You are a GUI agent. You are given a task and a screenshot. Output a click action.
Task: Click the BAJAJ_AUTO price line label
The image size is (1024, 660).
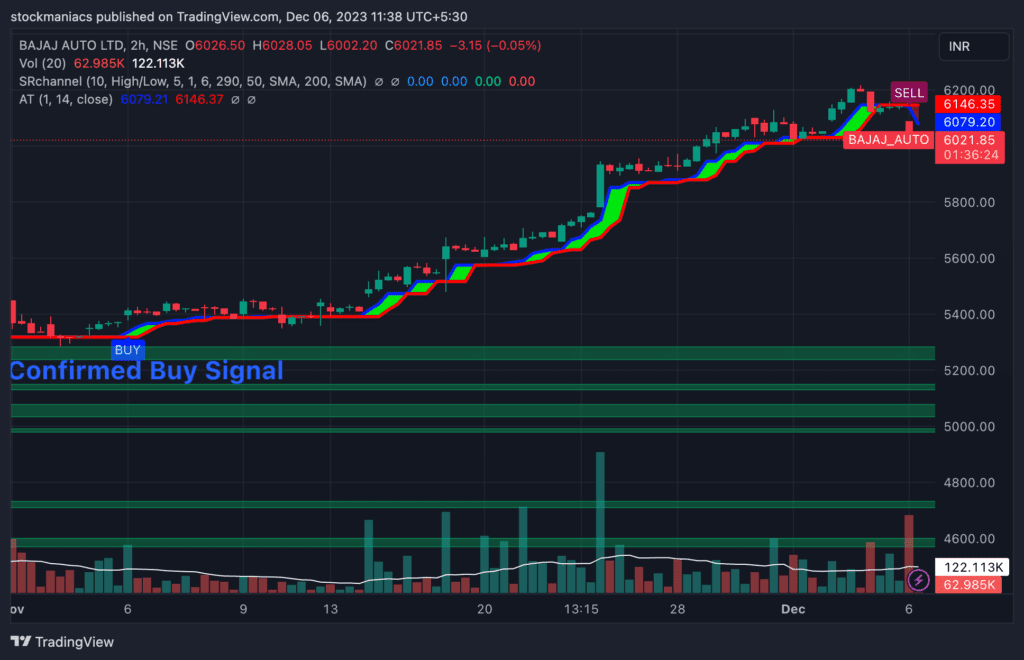[x=888, y=140]
